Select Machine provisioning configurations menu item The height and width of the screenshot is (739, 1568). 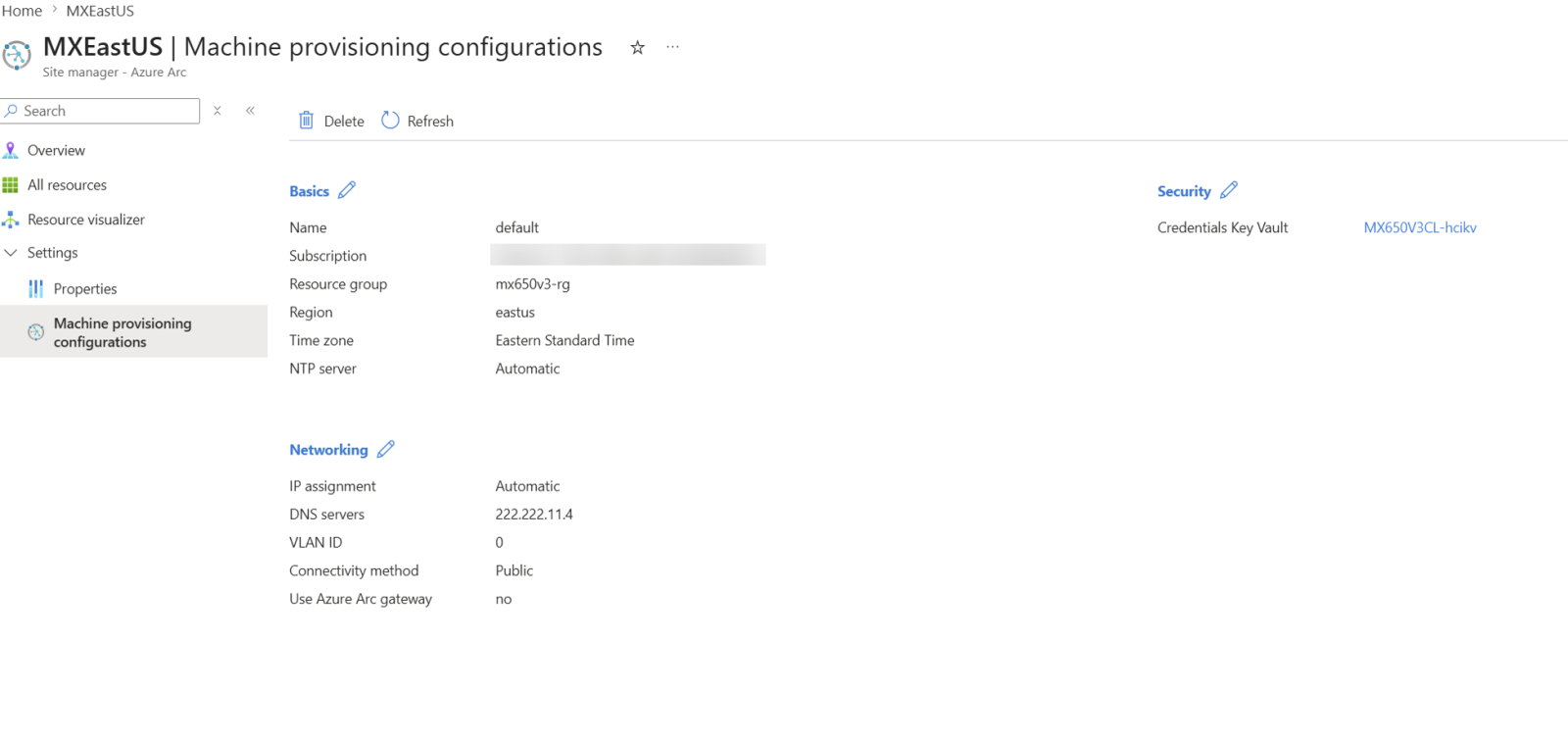[133, 332]
